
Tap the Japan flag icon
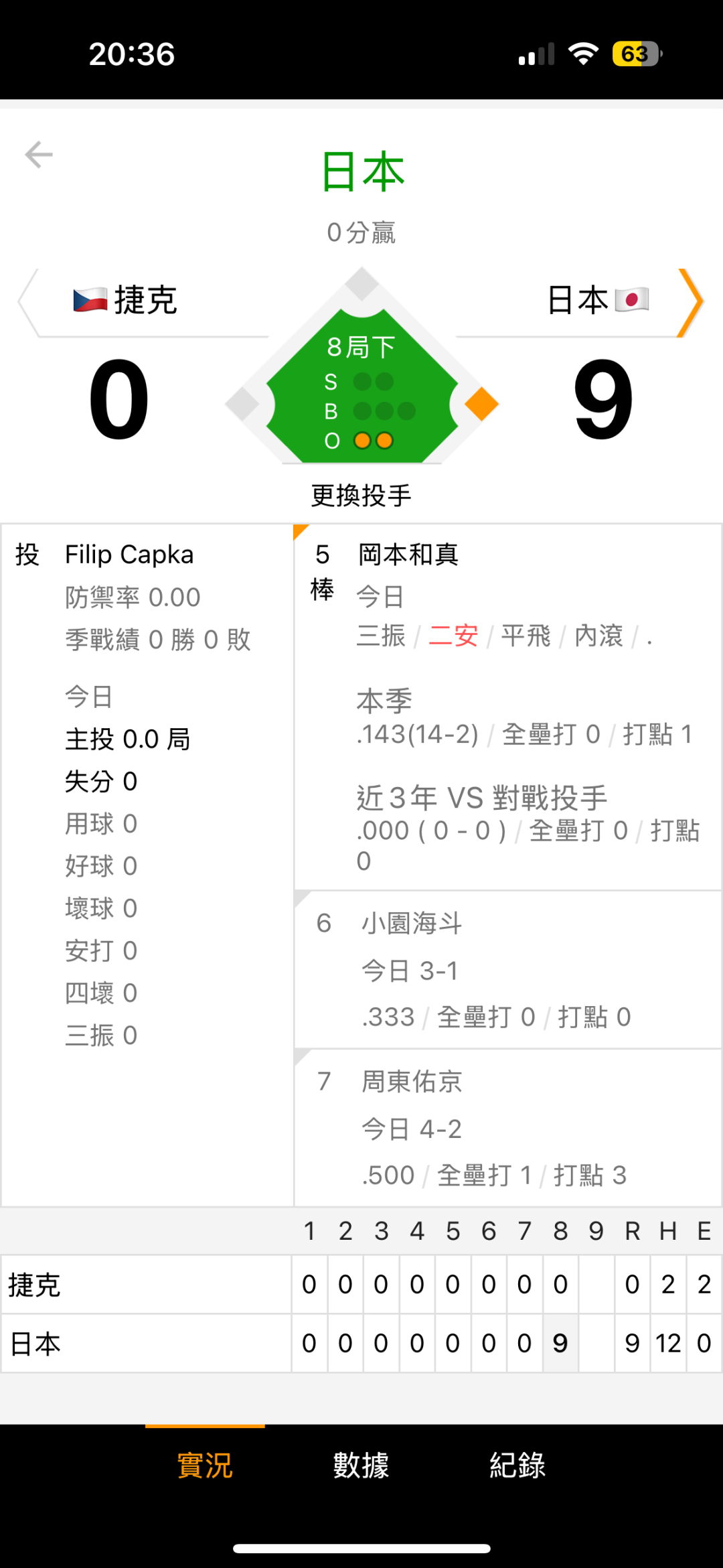(631, 299)
